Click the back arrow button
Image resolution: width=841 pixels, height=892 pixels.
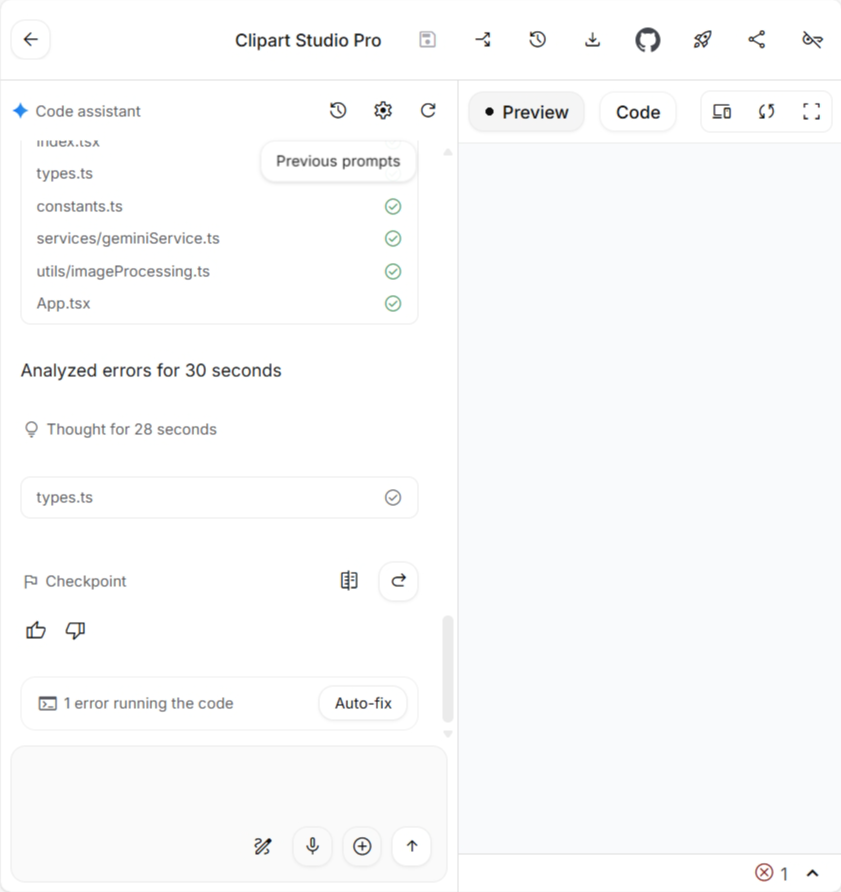click(x=31, y=40)
